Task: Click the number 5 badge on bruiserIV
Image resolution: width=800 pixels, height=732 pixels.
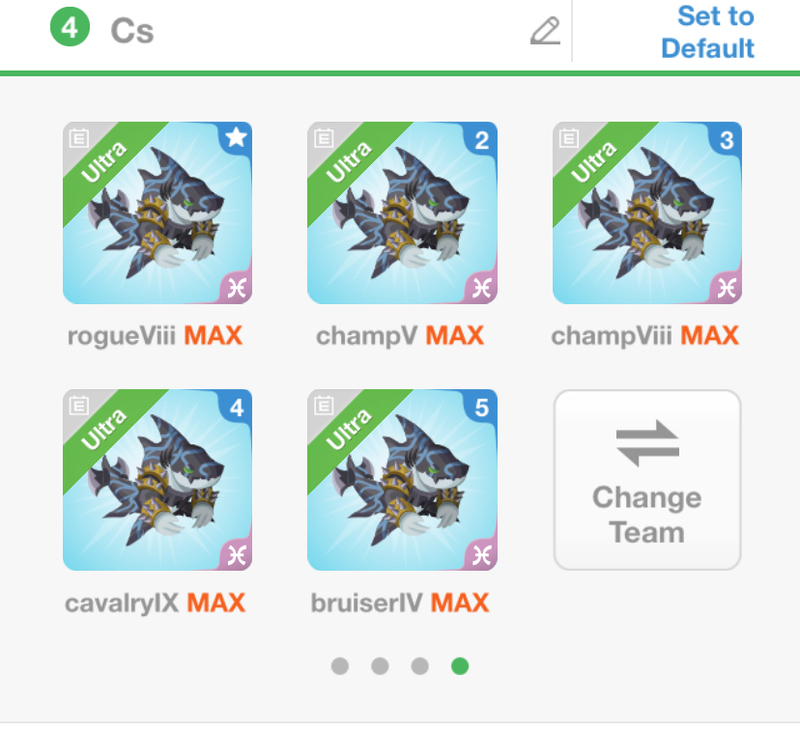Action: (481, 408)
